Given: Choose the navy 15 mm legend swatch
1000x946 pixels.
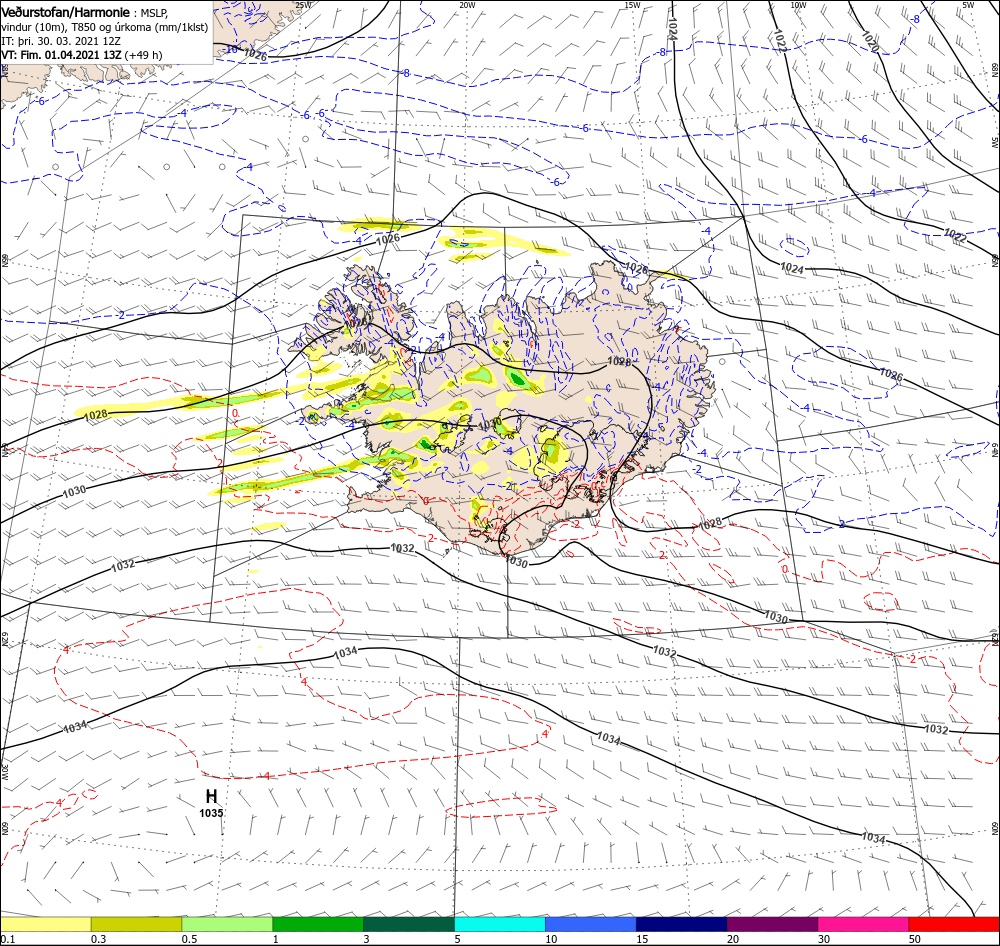Looking at the screenshot, I should (681, 924).
